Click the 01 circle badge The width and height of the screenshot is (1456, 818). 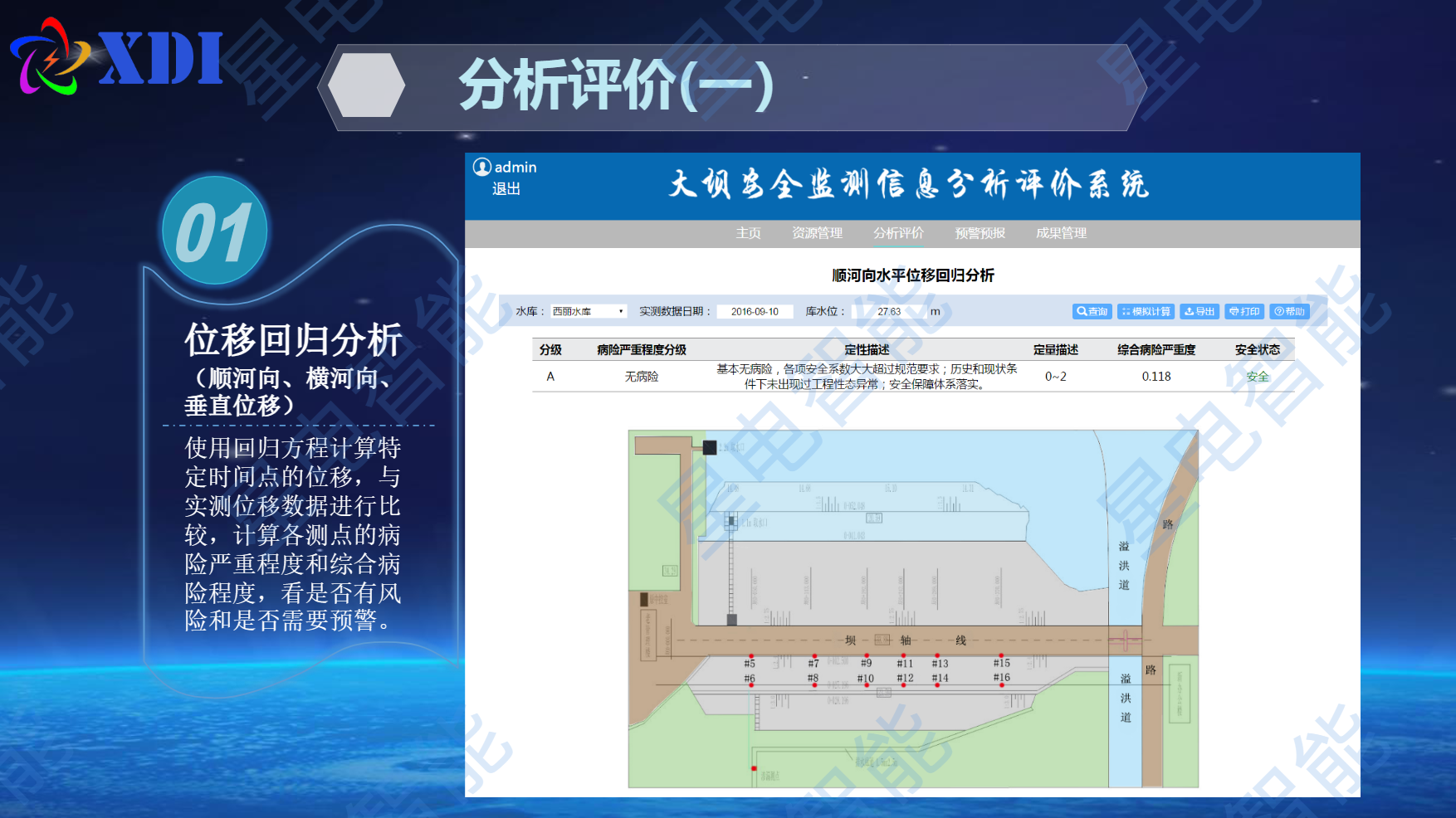(x=215, y=231)
